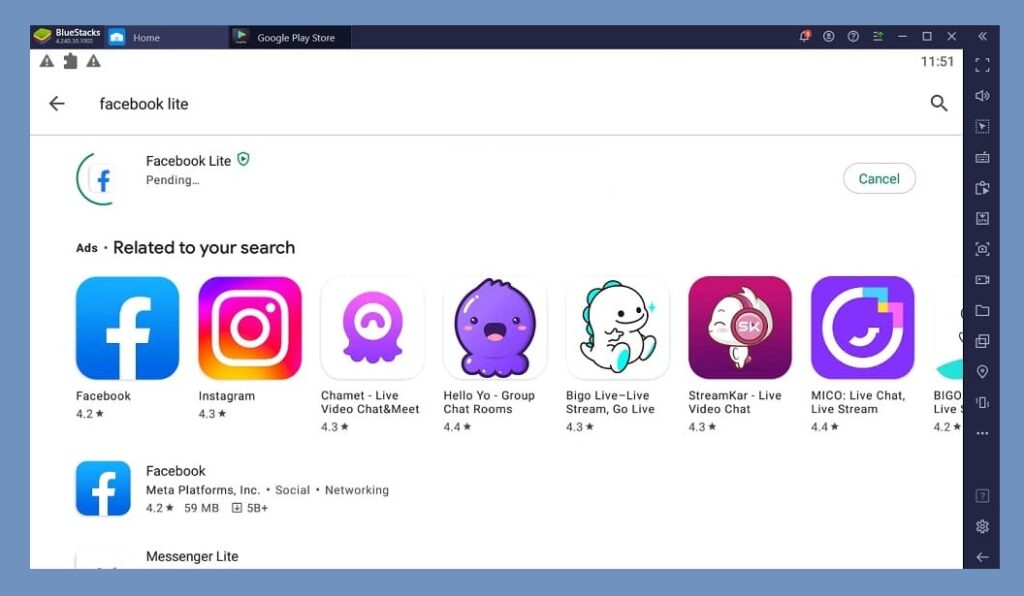Open the Instagram app icon
1024x596 pixels.
[250, 328]
